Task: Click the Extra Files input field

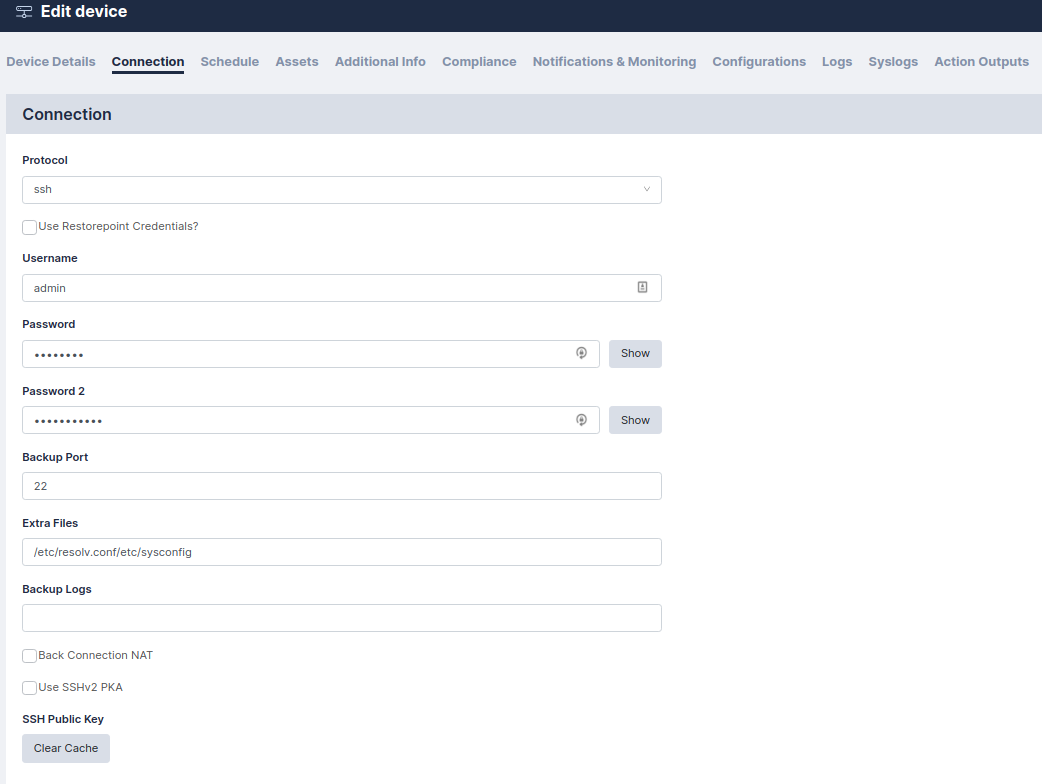Action: [342, 552]
